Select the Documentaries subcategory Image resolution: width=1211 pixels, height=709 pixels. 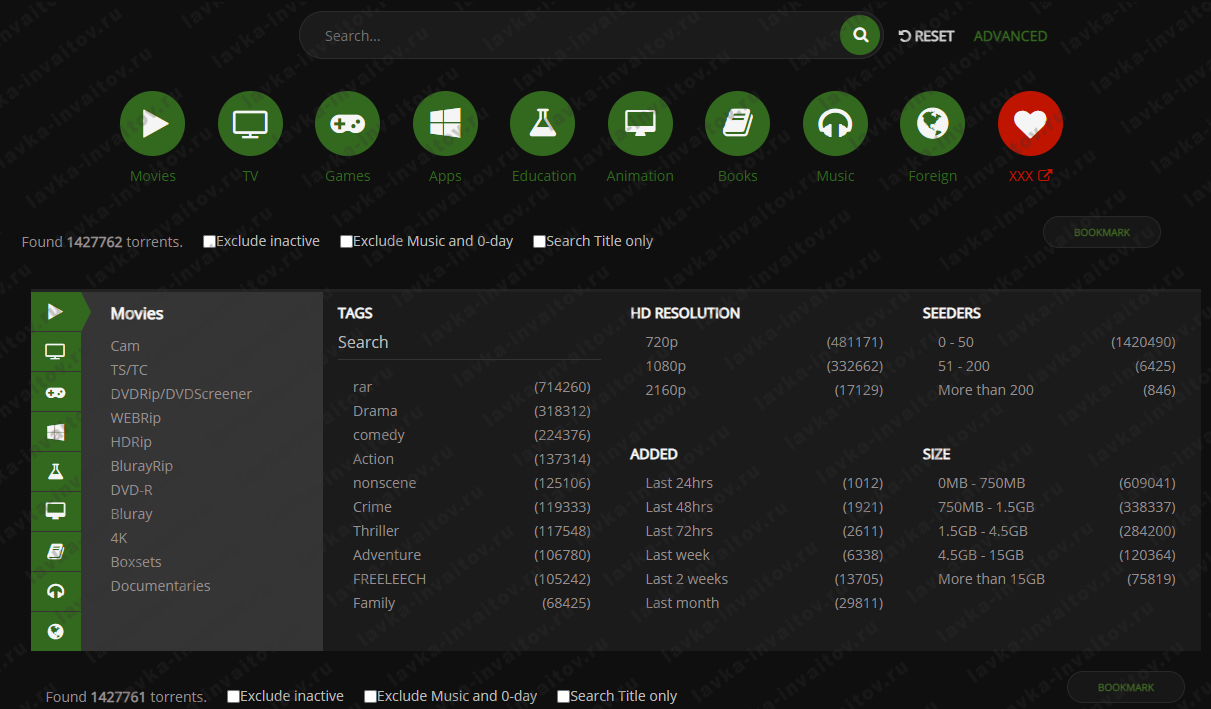tap(160, 586)
